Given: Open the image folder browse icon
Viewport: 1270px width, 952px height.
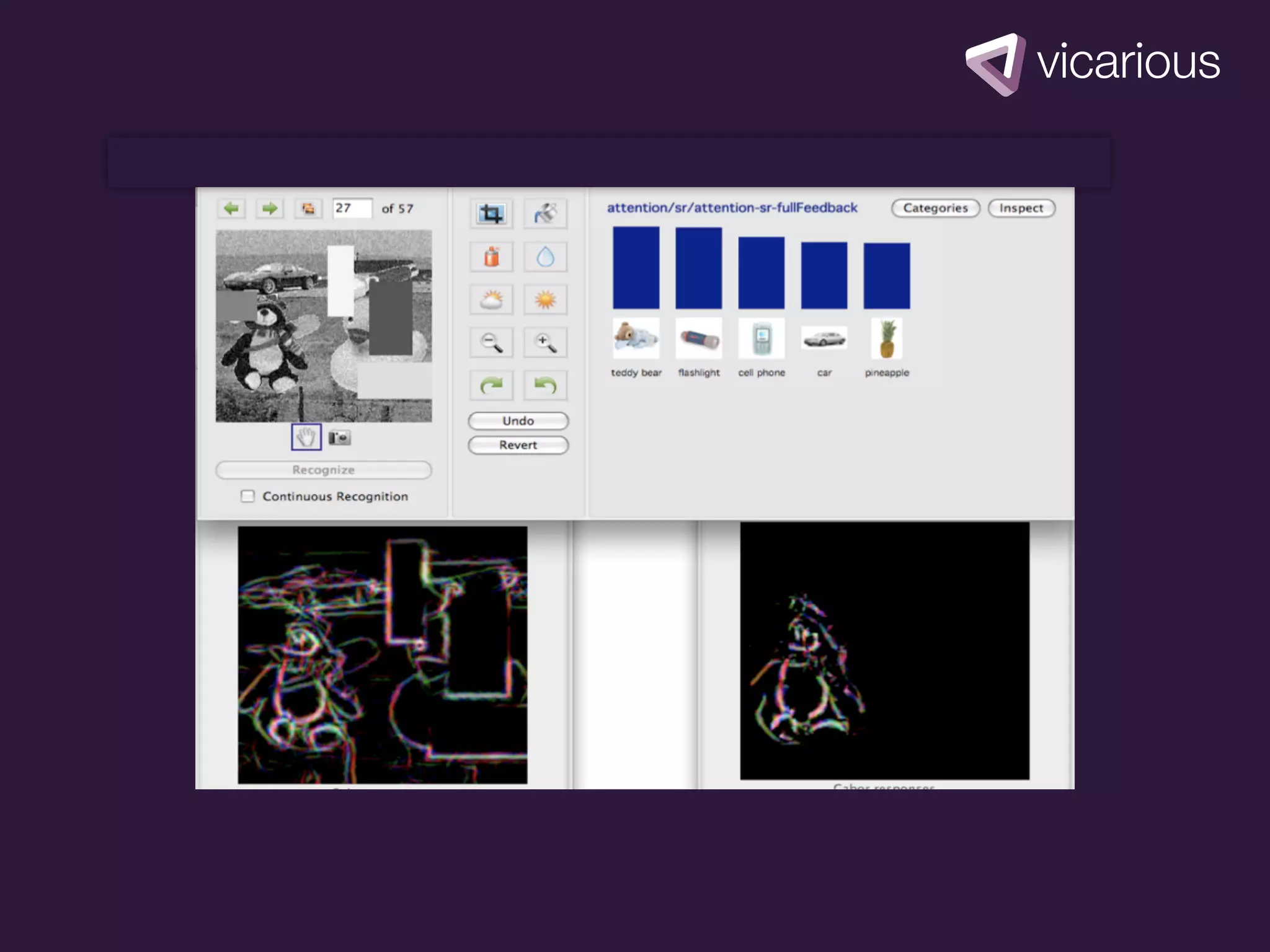Looking at the screenshot, I should coord(308,208).
